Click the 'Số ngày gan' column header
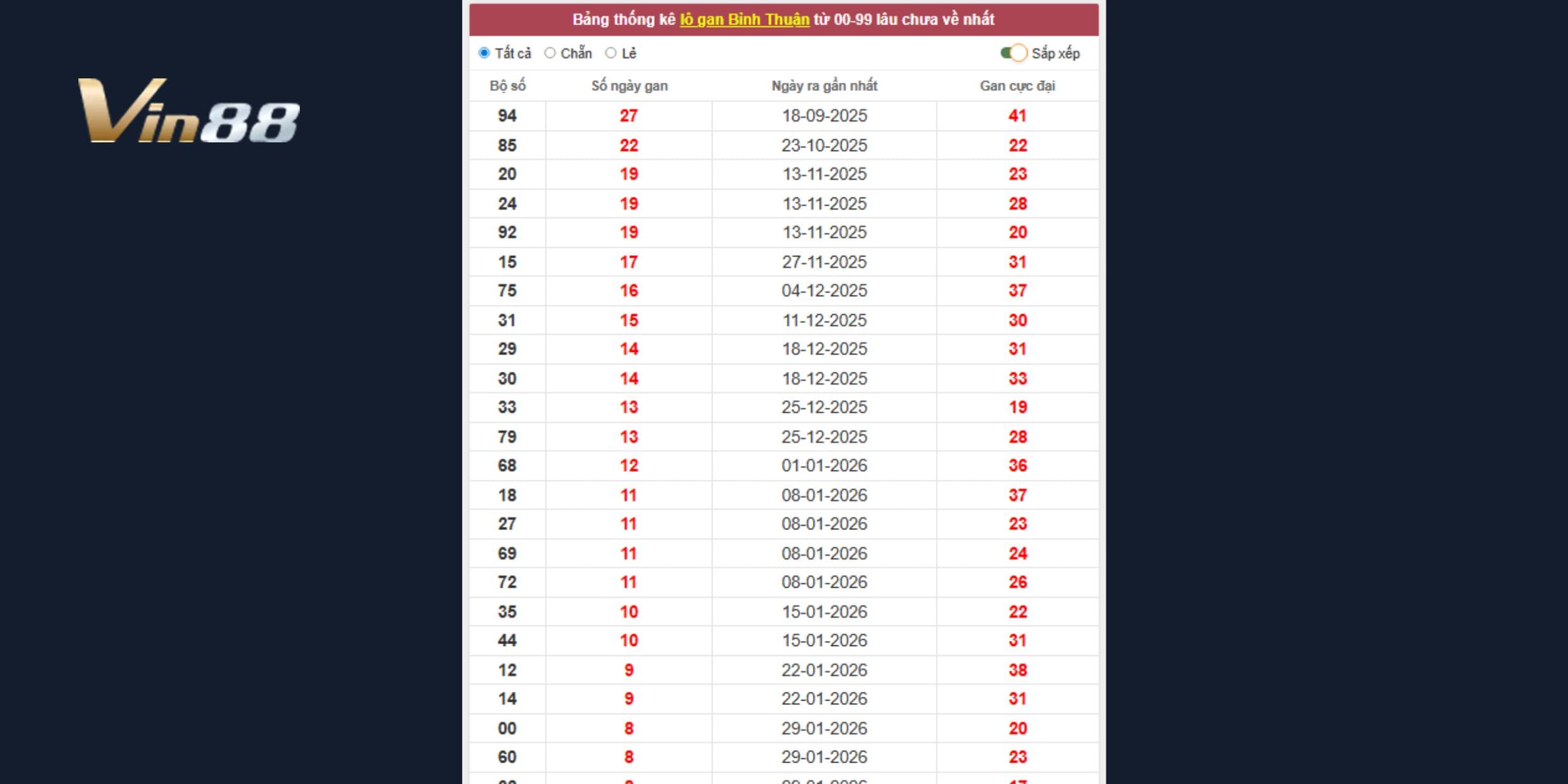The width and height of the screenshot is (1568, 784). tap(629, 86)
